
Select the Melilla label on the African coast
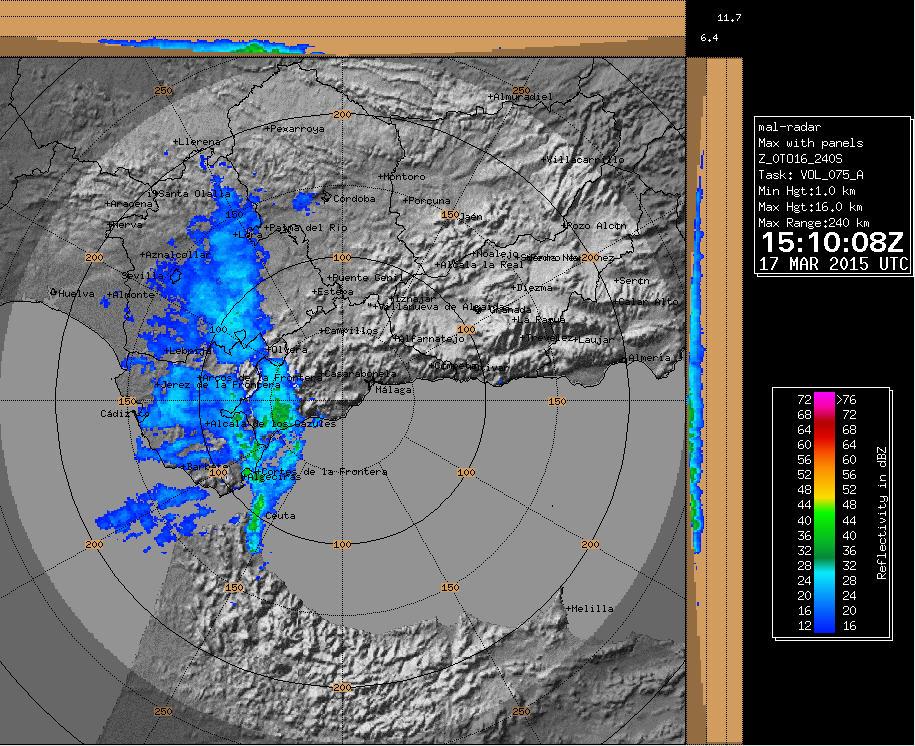pyautogui.click(x=591, y=608)
